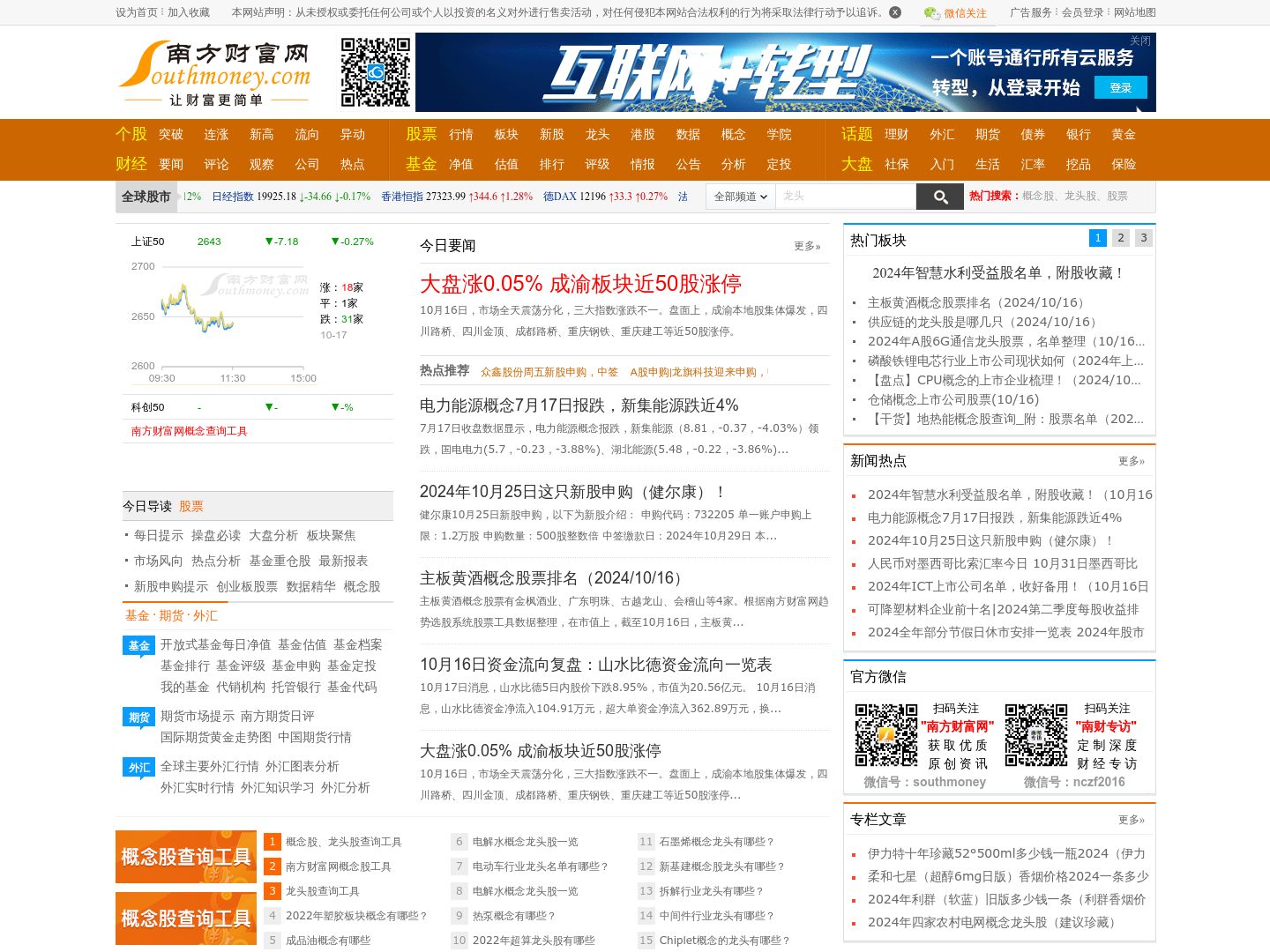
Task: Click 更多» in the 新闻热点 panel
Action: click(x=1132, y=462)
